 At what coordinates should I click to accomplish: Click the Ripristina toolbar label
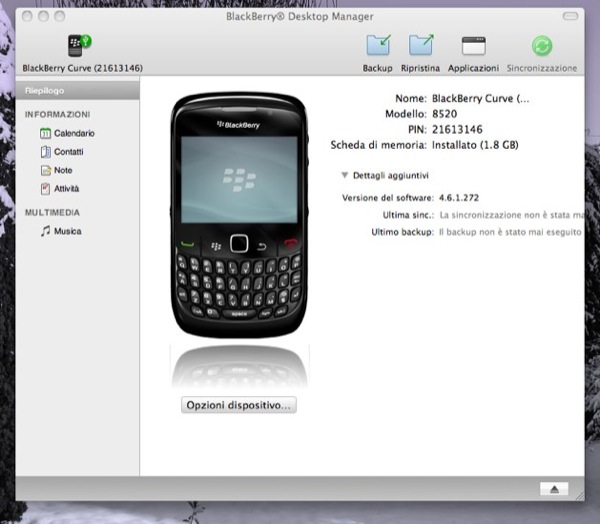(x=421, y=68)
